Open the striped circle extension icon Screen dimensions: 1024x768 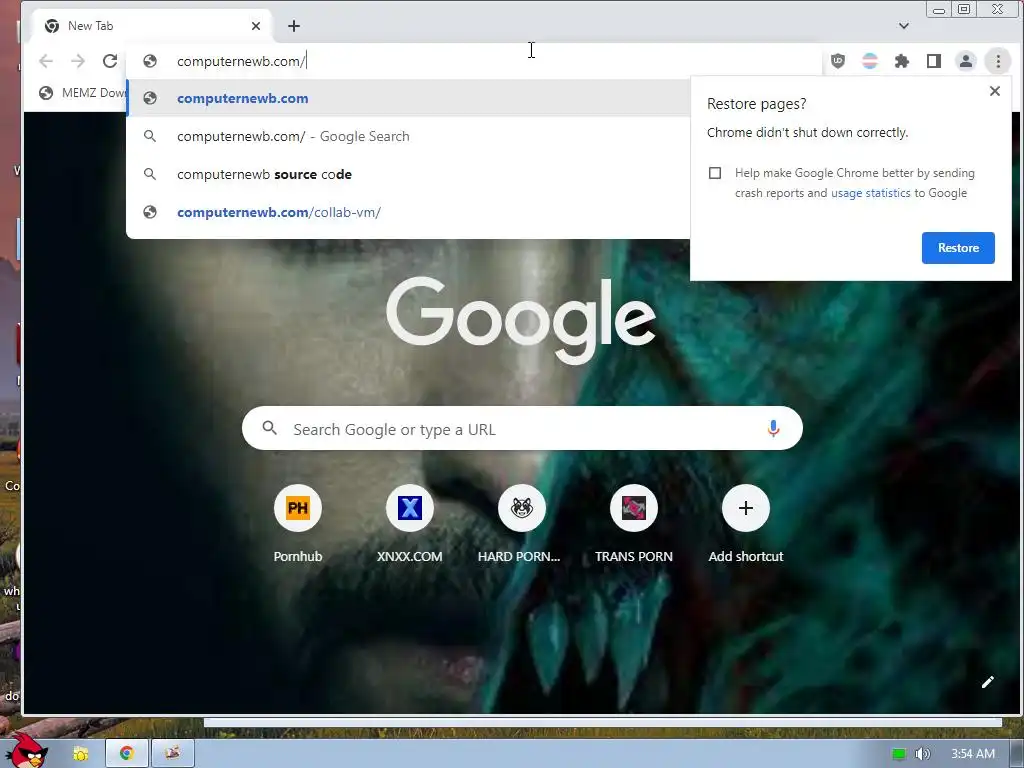click(x=870, y=61)
